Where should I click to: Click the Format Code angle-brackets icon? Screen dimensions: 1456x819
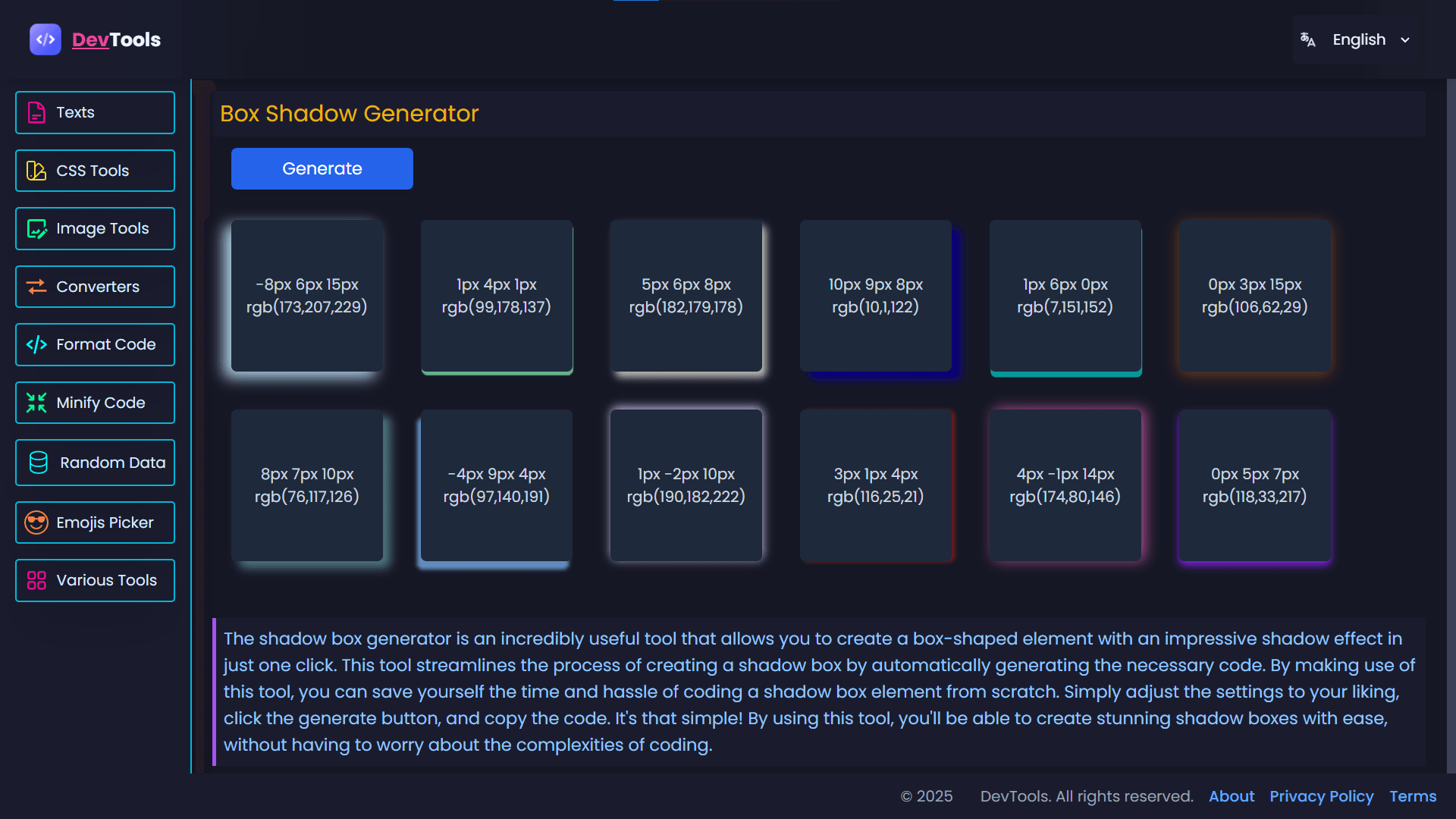tap(36, 344)
